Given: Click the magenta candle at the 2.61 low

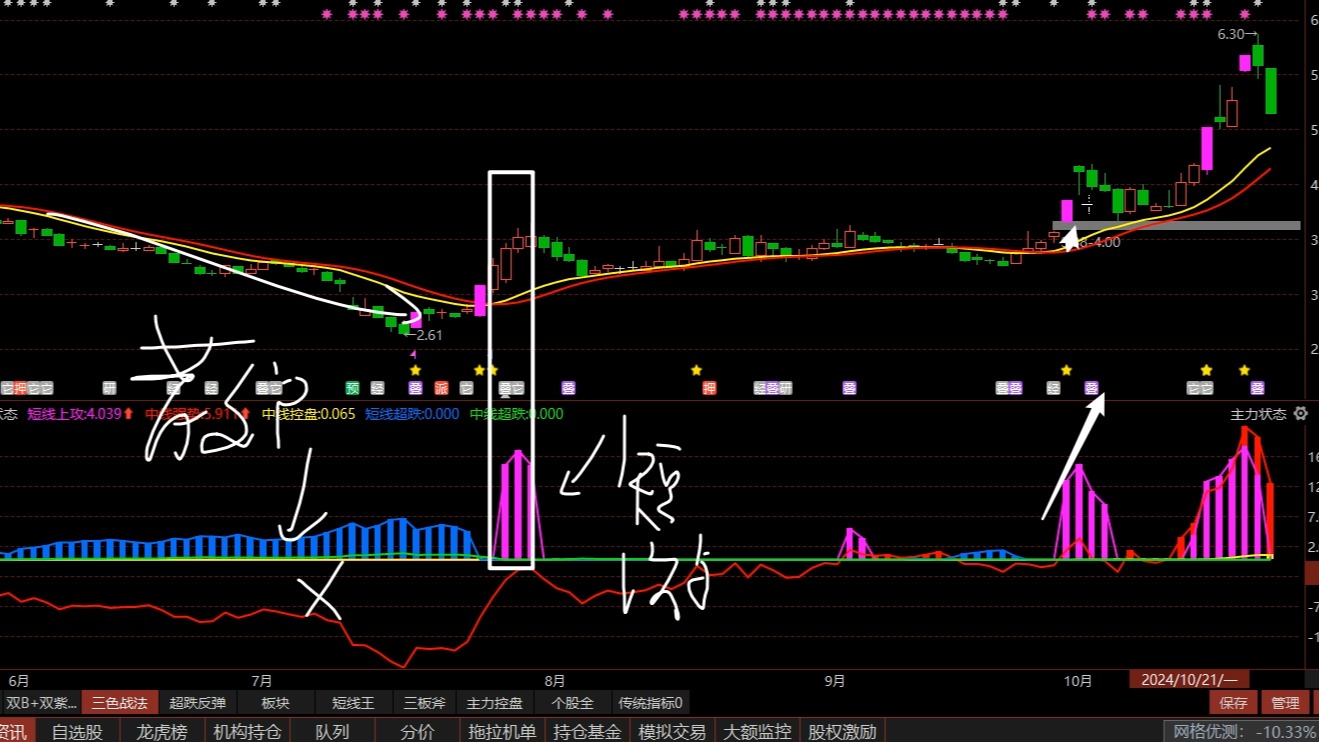Looking at the screenshot, I should click(416, 320).
